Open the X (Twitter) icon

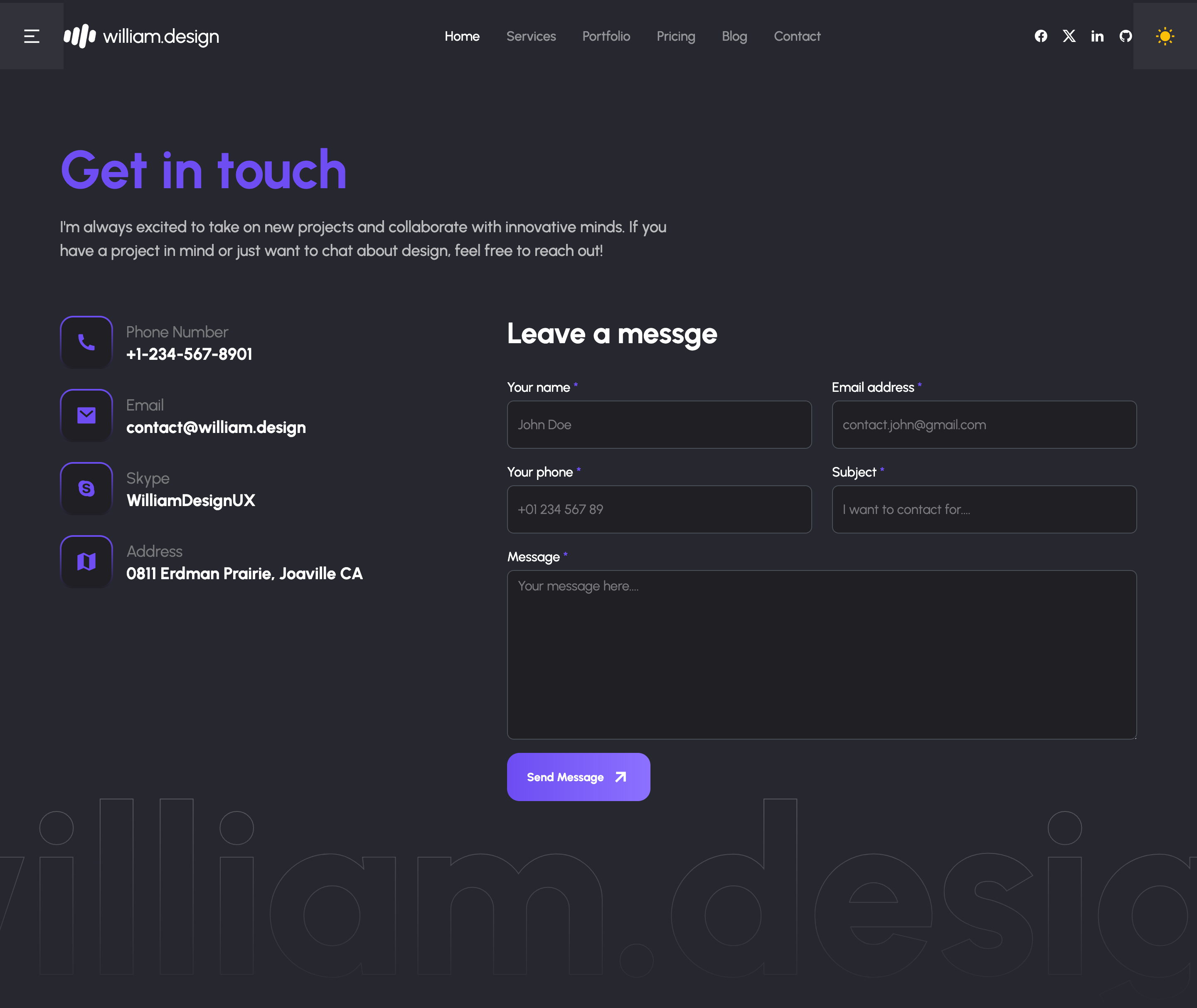[1069, 36]
